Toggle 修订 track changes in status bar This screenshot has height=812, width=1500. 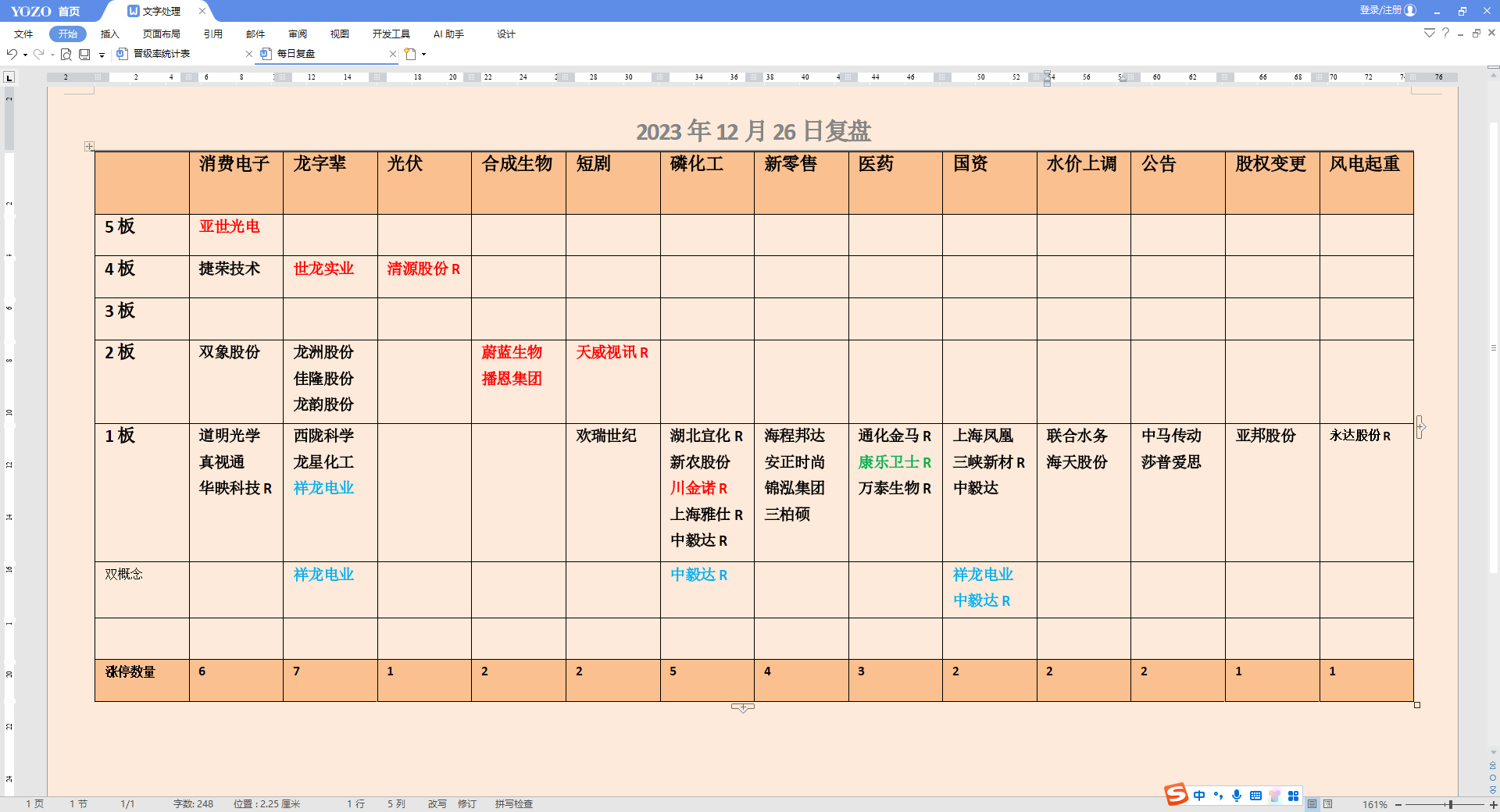coord(467,803)
